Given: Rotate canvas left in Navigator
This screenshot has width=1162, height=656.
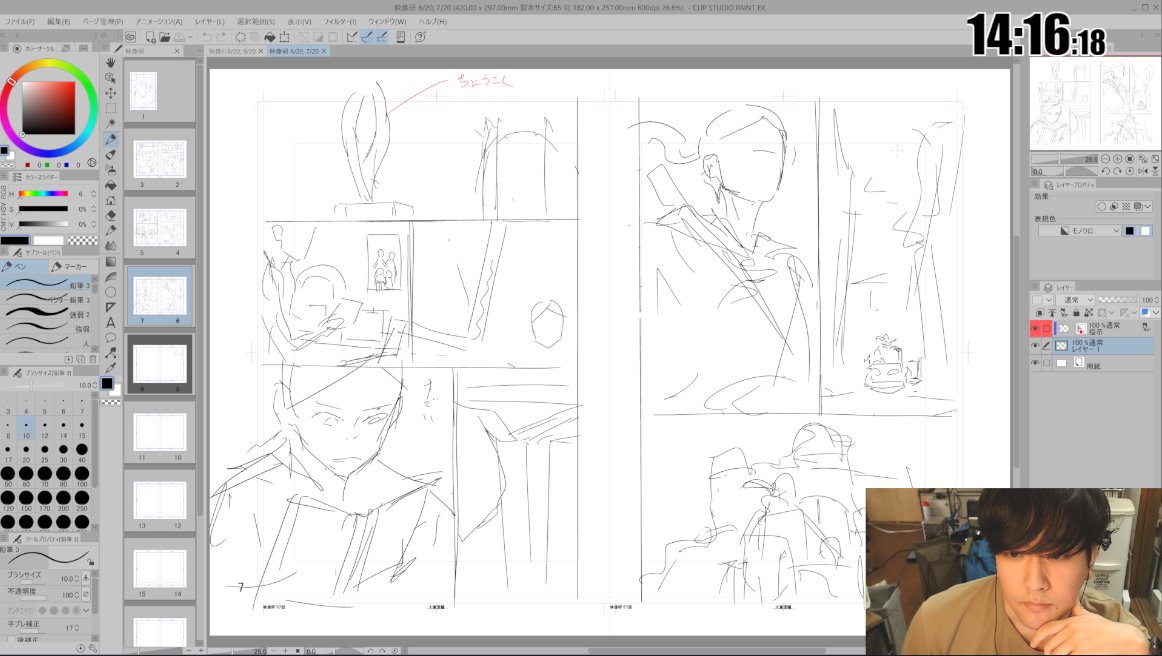Looking at the screenshot, I should [1106, 170].
